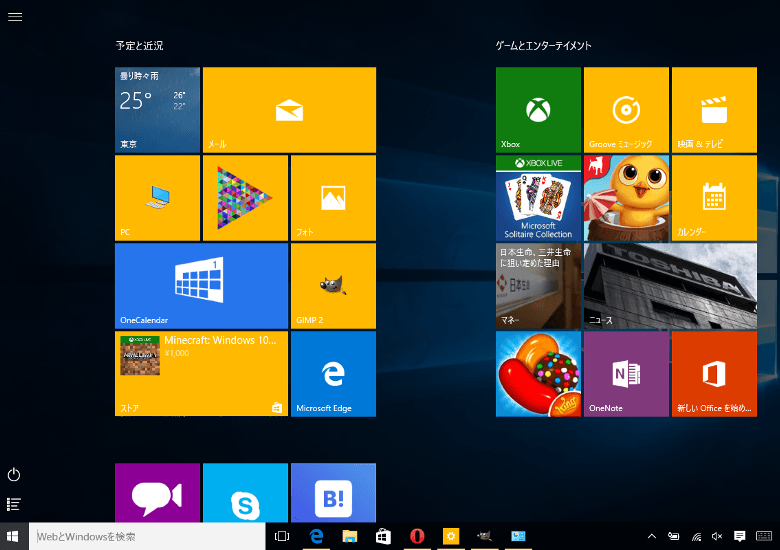
Task: Open the B! Hatena bookmark tile
Action: [333, 493]
